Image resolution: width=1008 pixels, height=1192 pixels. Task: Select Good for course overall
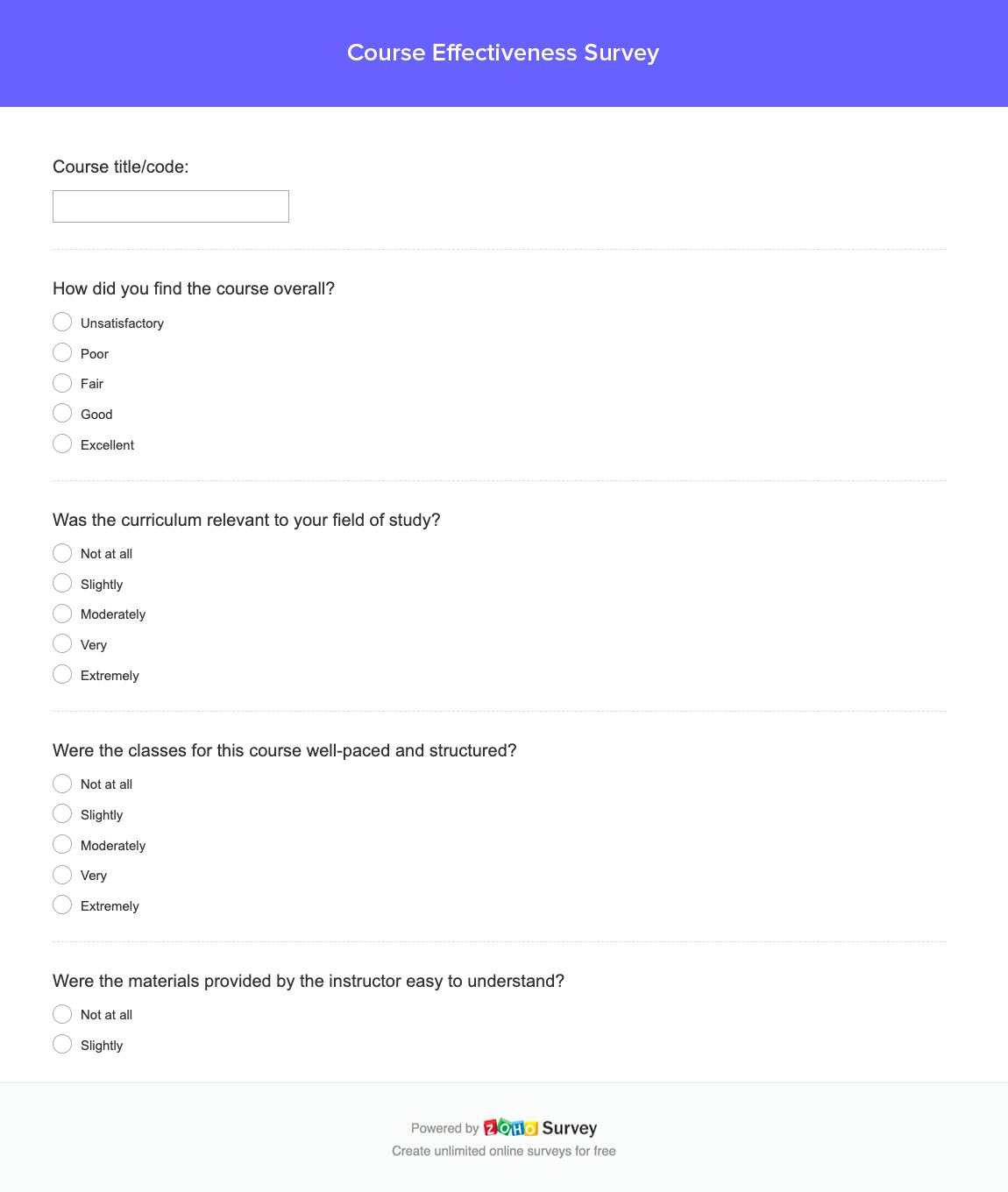coord(62,413)
